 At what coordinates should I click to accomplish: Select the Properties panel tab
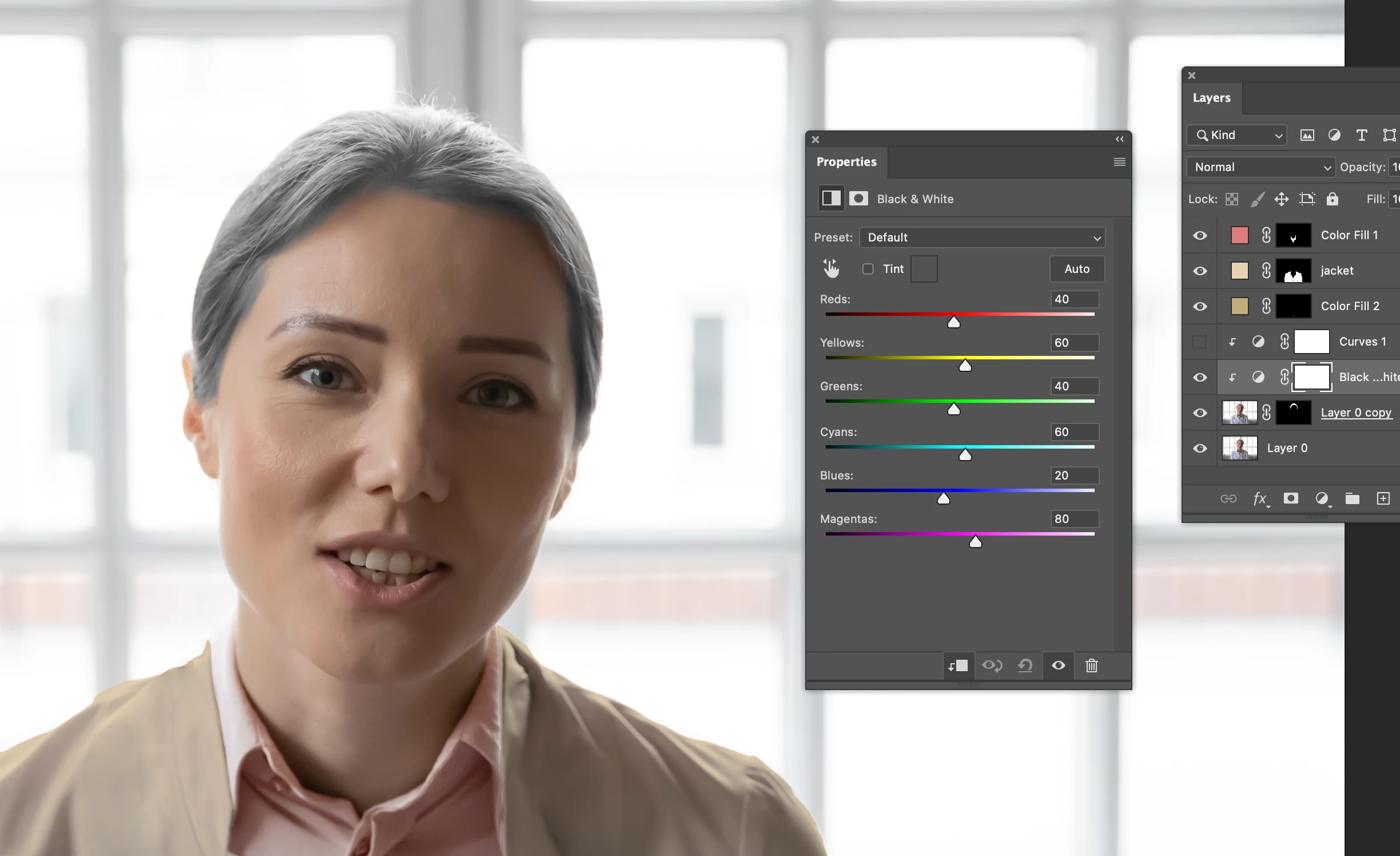[846, 162]
